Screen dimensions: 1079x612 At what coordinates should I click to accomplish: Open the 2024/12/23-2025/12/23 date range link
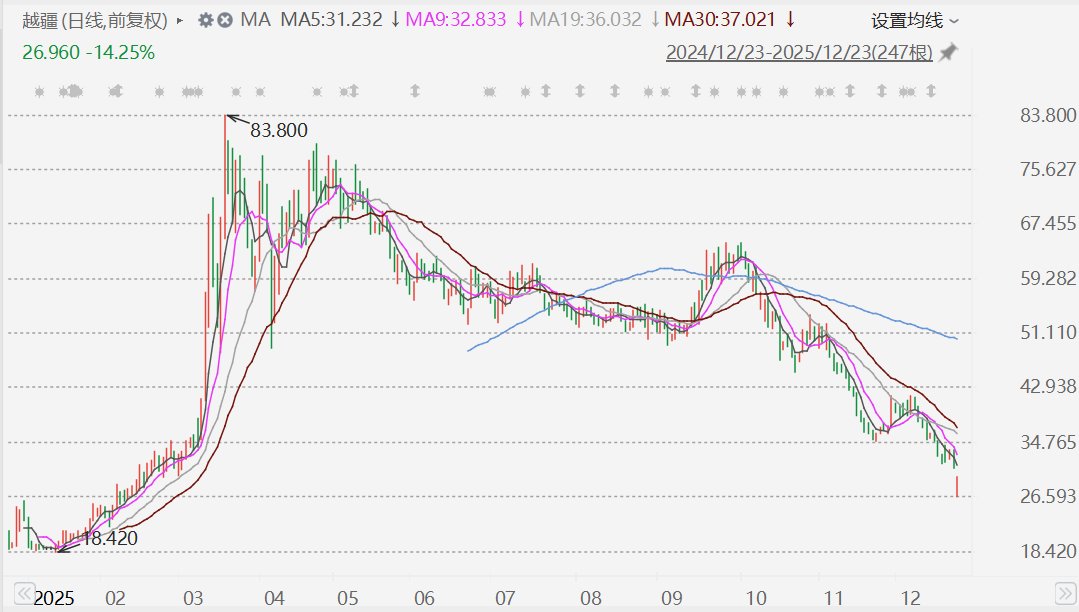click(x=799, y=52)
